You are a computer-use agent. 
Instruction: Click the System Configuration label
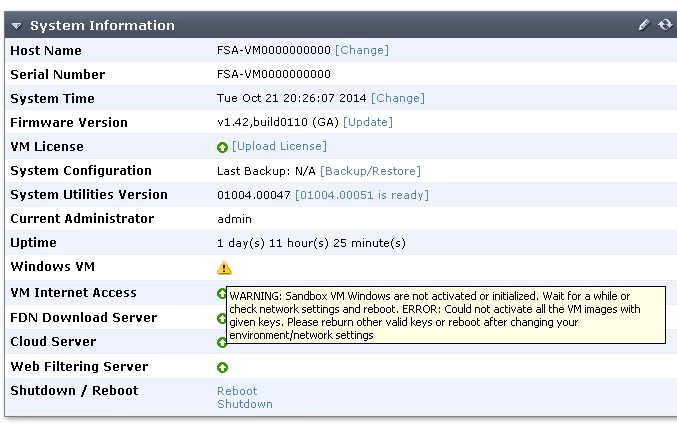click(x=81, y=170)
